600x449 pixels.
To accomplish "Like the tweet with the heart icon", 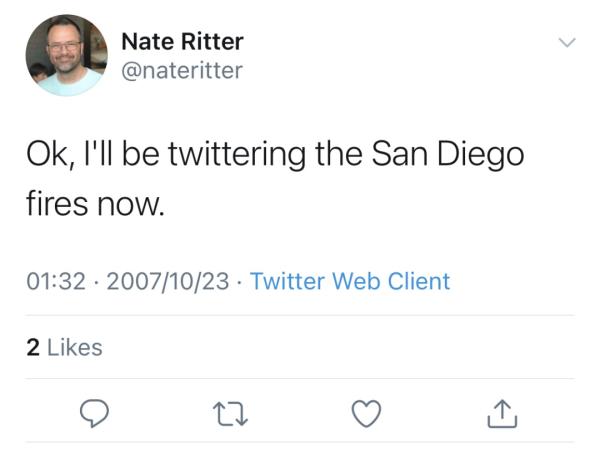I will coord(366,412).
